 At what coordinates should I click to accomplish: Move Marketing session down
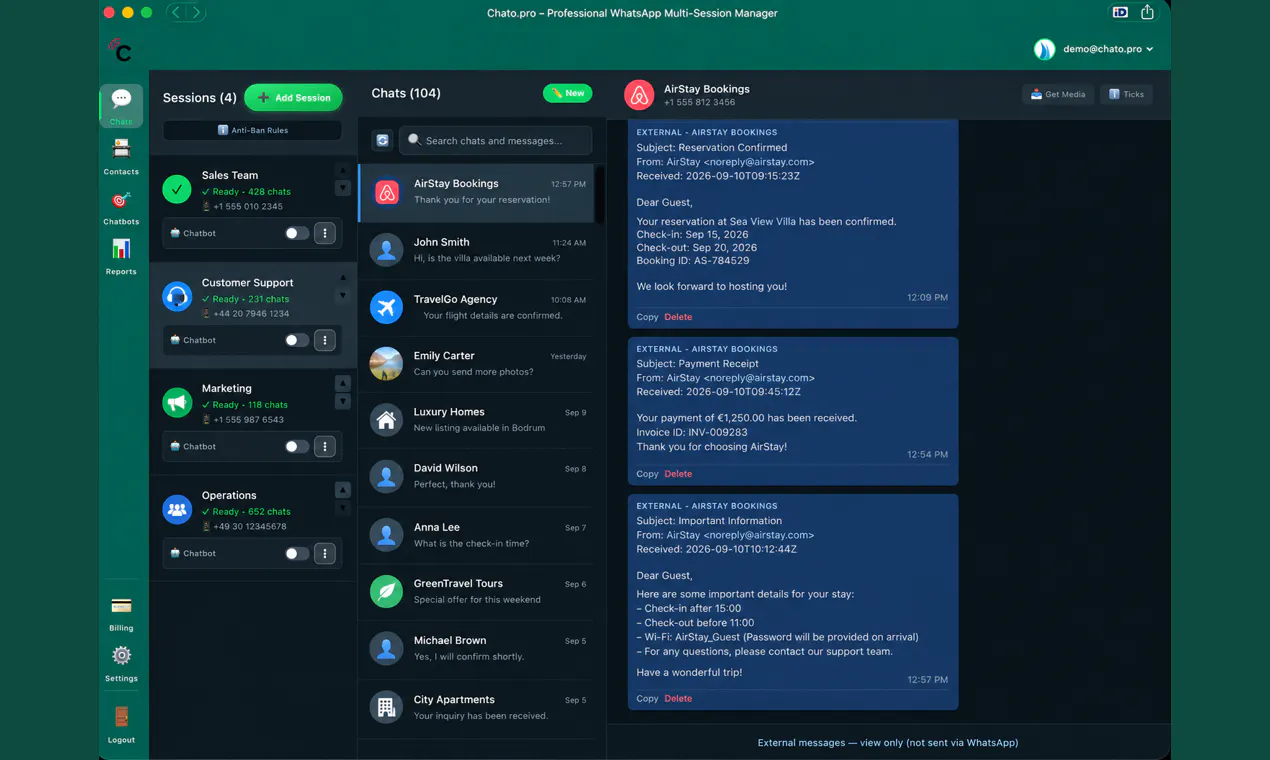(343, 402)
